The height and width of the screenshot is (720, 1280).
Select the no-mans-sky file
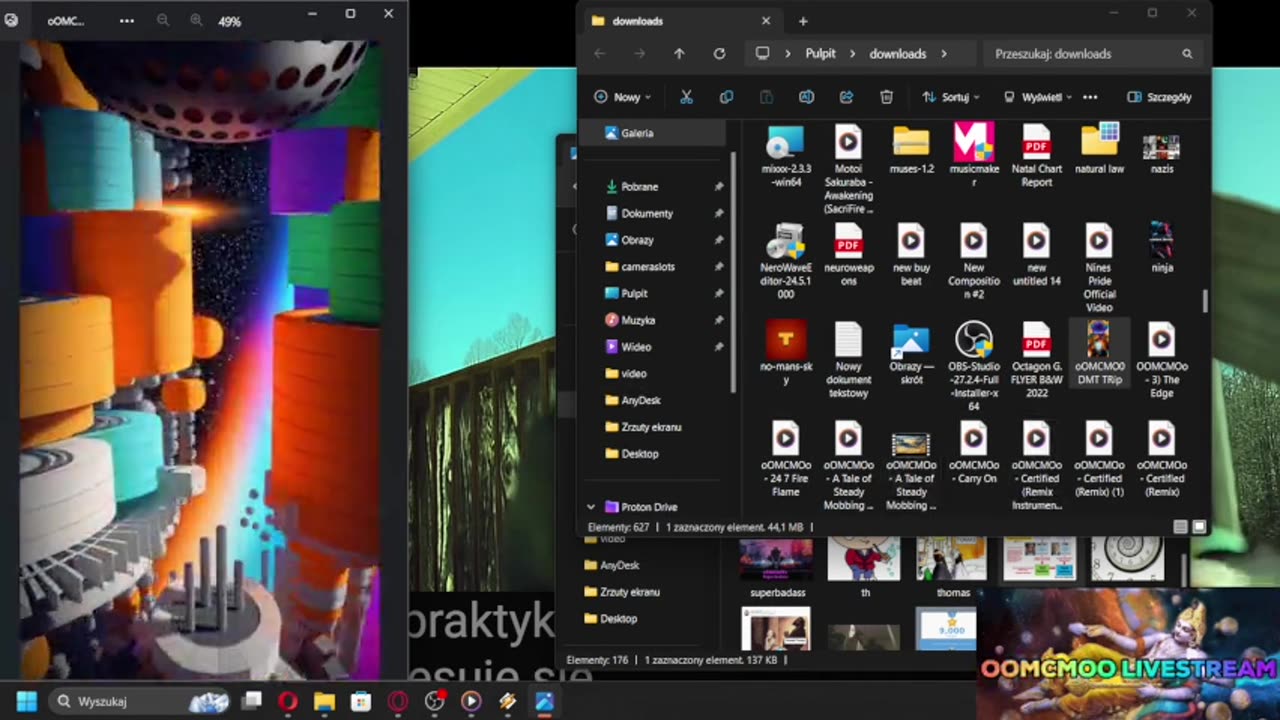click(786, 354)
